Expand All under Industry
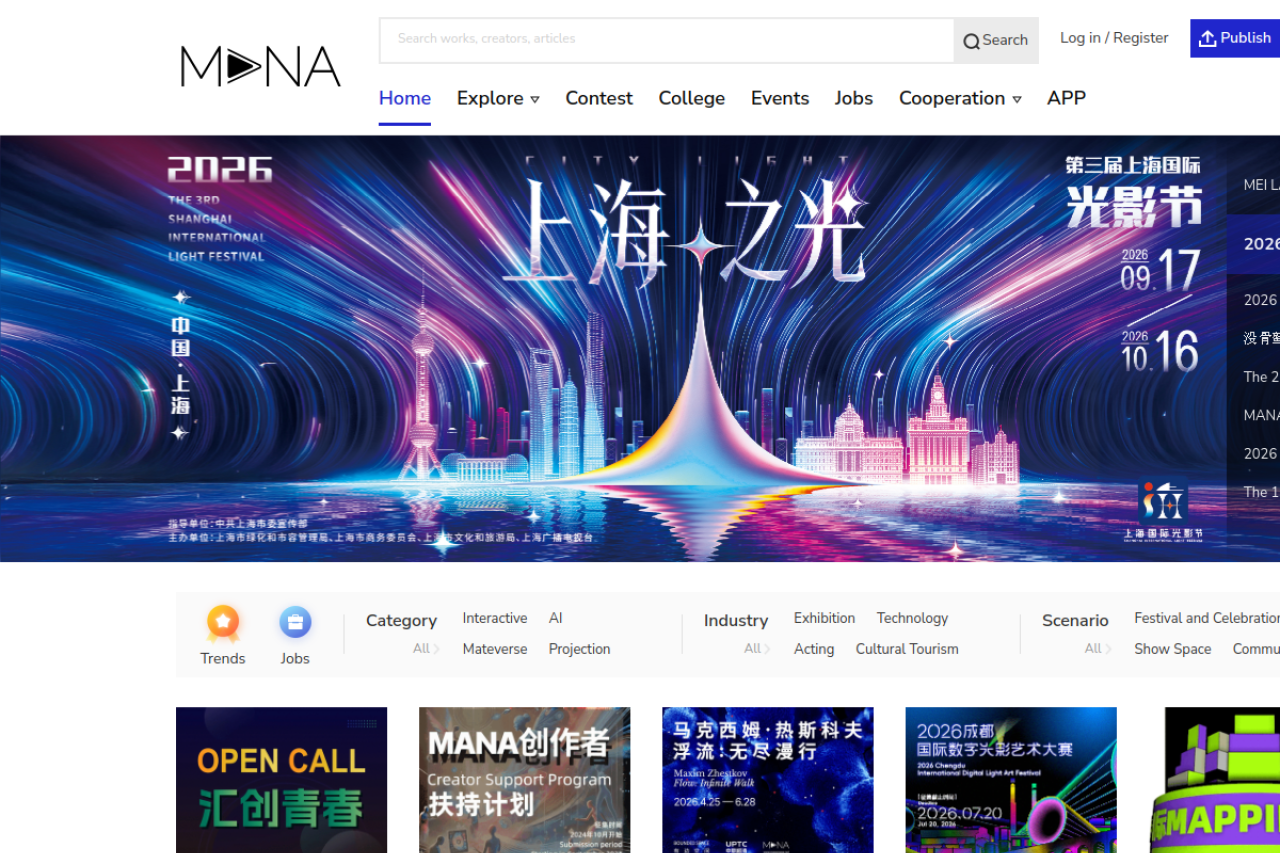Viewport: 1280px width, 853px height. click(x=757, y=649)
